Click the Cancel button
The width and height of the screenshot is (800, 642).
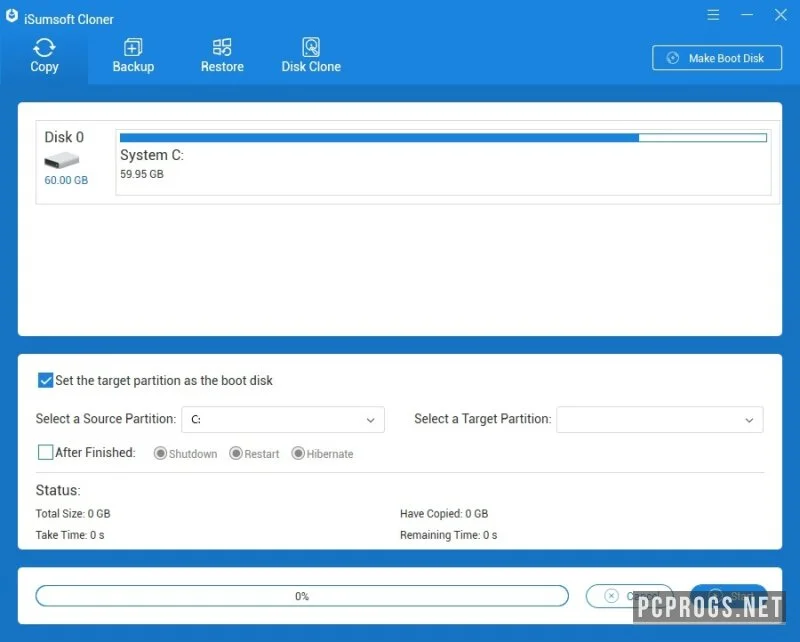coord(629,596)
